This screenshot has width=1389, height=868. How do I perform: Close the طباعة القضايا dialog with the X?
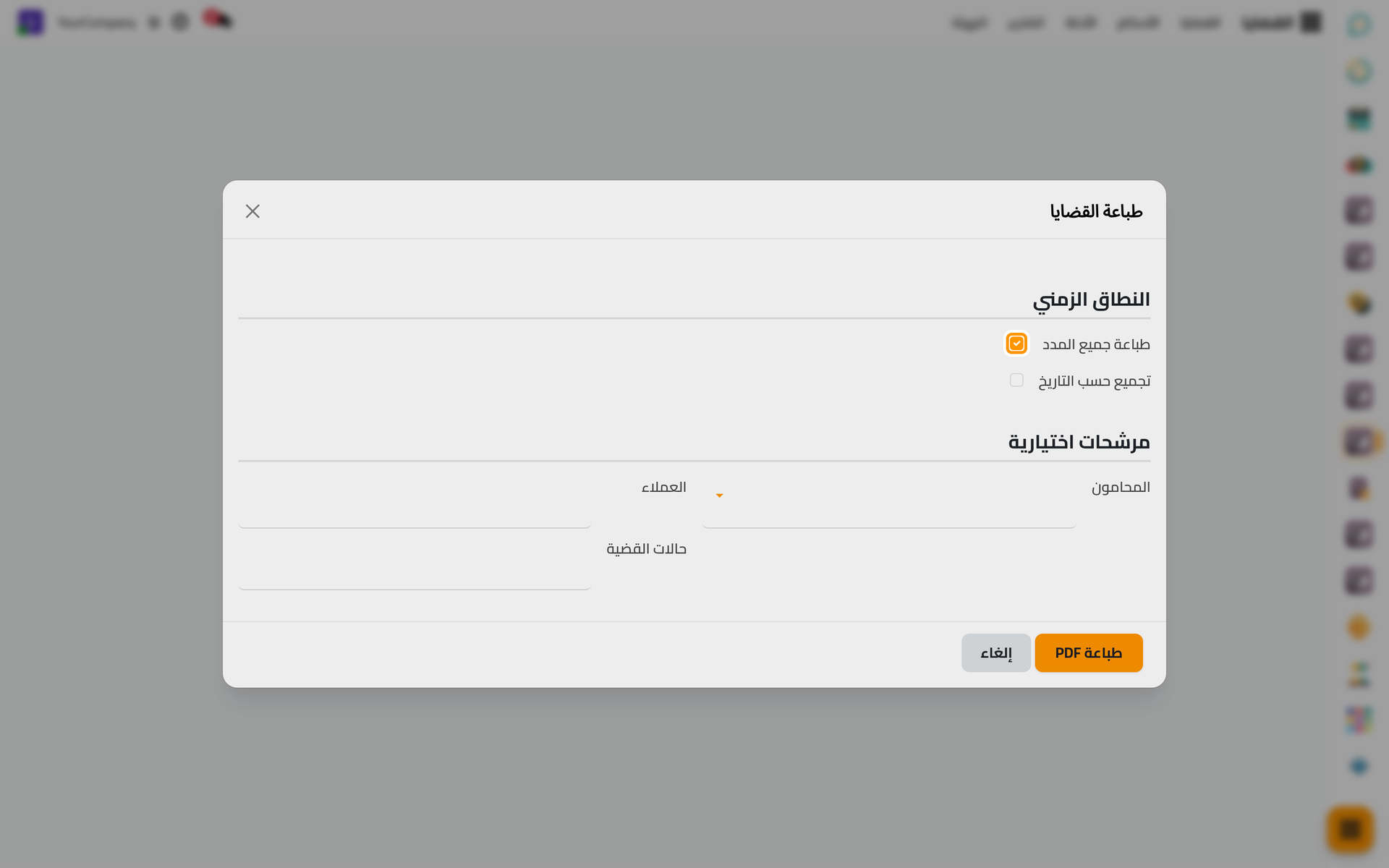pyautogui.click(x=252, y=211)
